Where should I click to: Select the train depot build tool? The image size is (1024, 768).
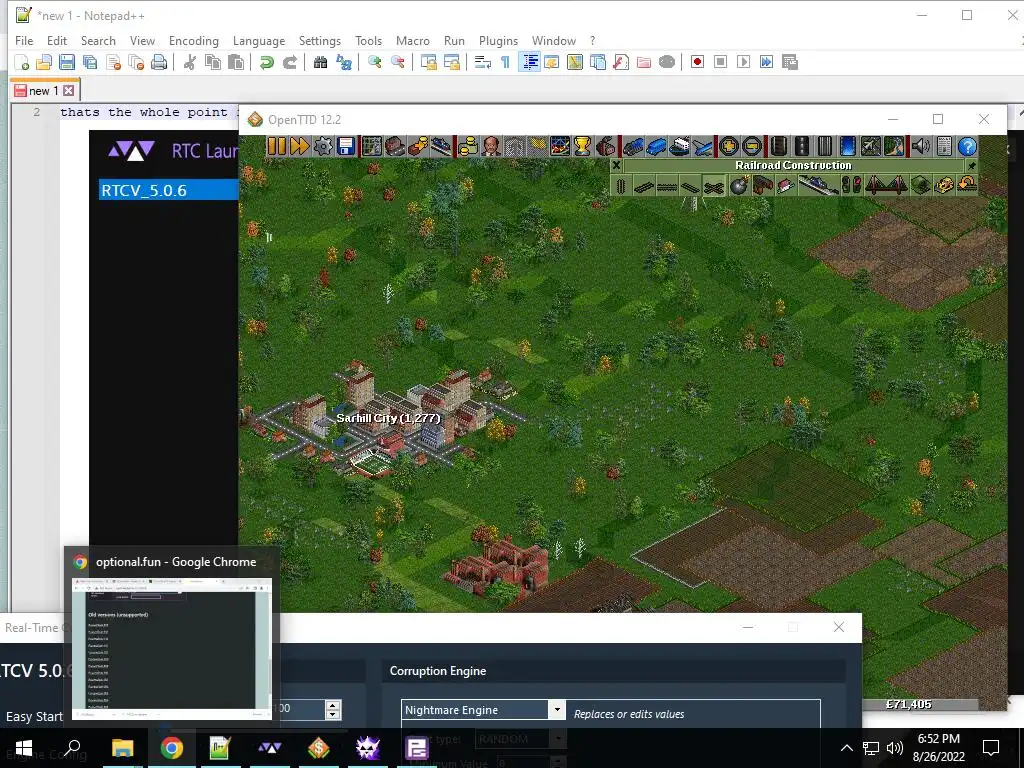(762, 185)
